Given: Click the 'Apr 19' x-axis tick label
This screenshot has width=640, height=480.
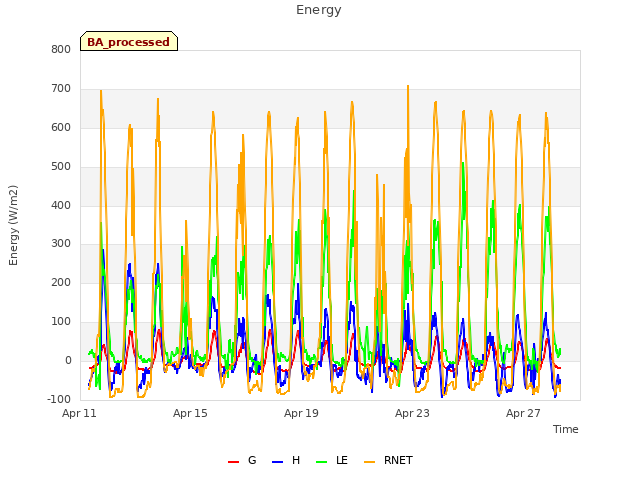Looking at the screenshot, I should point(301,413).
